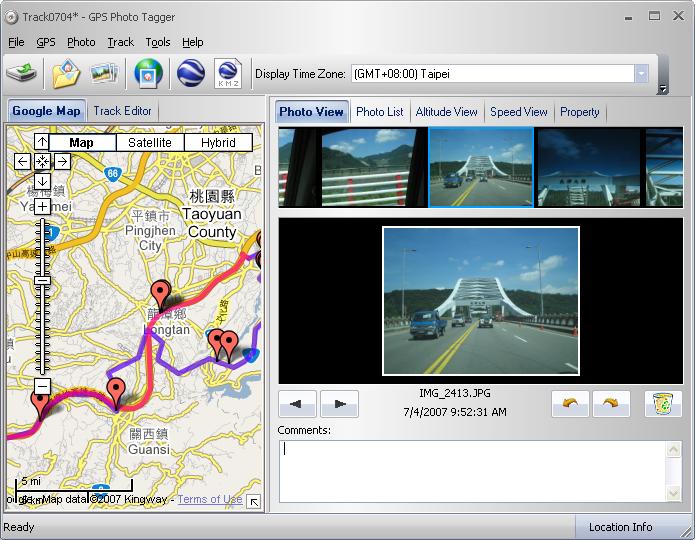Pan the map right with the arrow
The image size is (695, 540).
point(62,161)
